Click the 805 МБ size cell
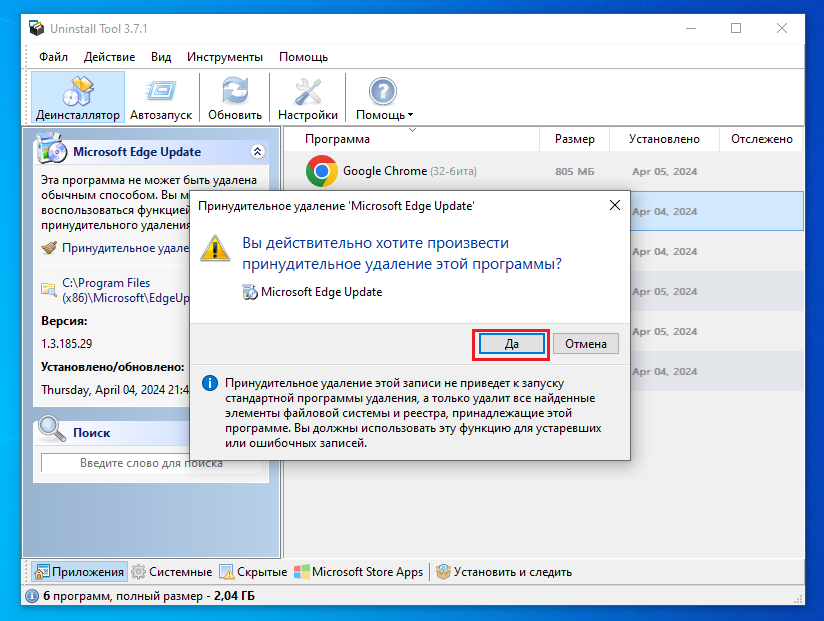The image size is (824, 621). 574,172
